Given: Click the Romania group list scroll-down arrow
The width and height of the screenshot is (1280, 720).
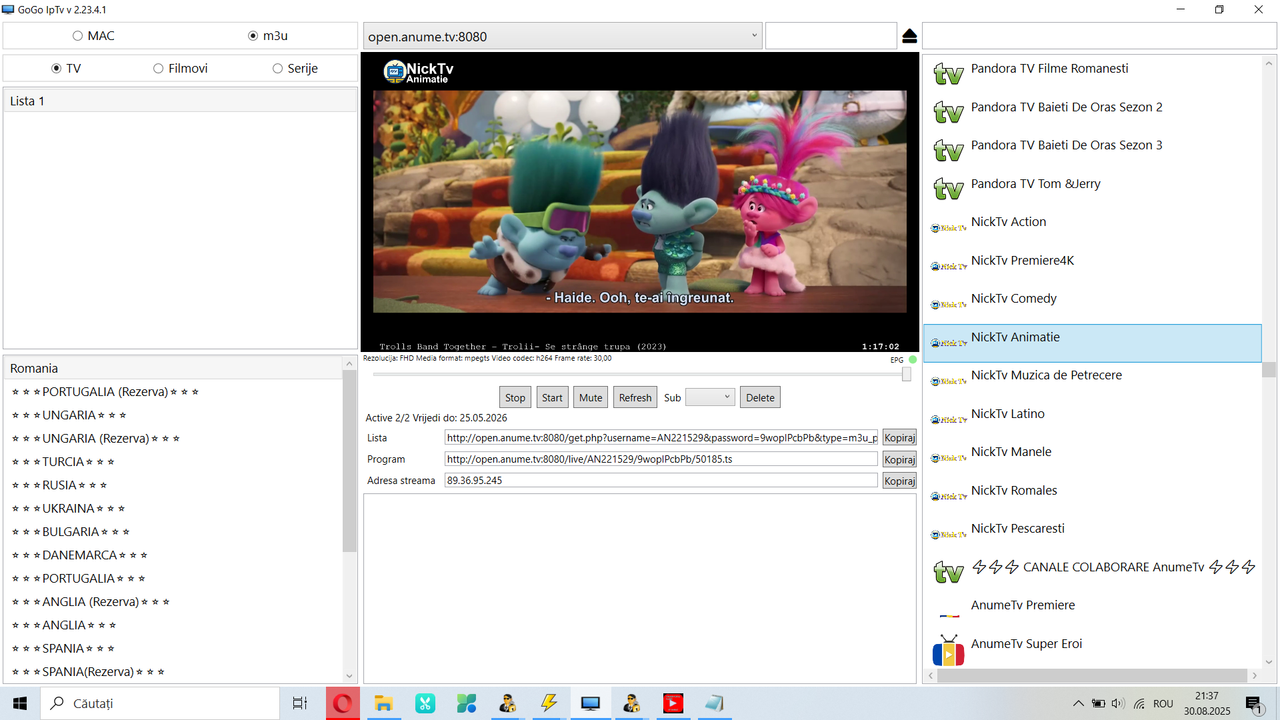Looking at the screenshot, I should (x=349, y=676).
